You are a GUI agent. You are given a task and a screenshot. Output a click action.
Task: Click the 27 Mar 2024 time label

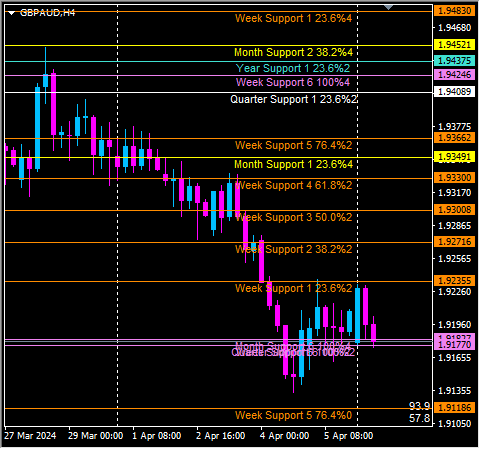[x=30, y=436]
